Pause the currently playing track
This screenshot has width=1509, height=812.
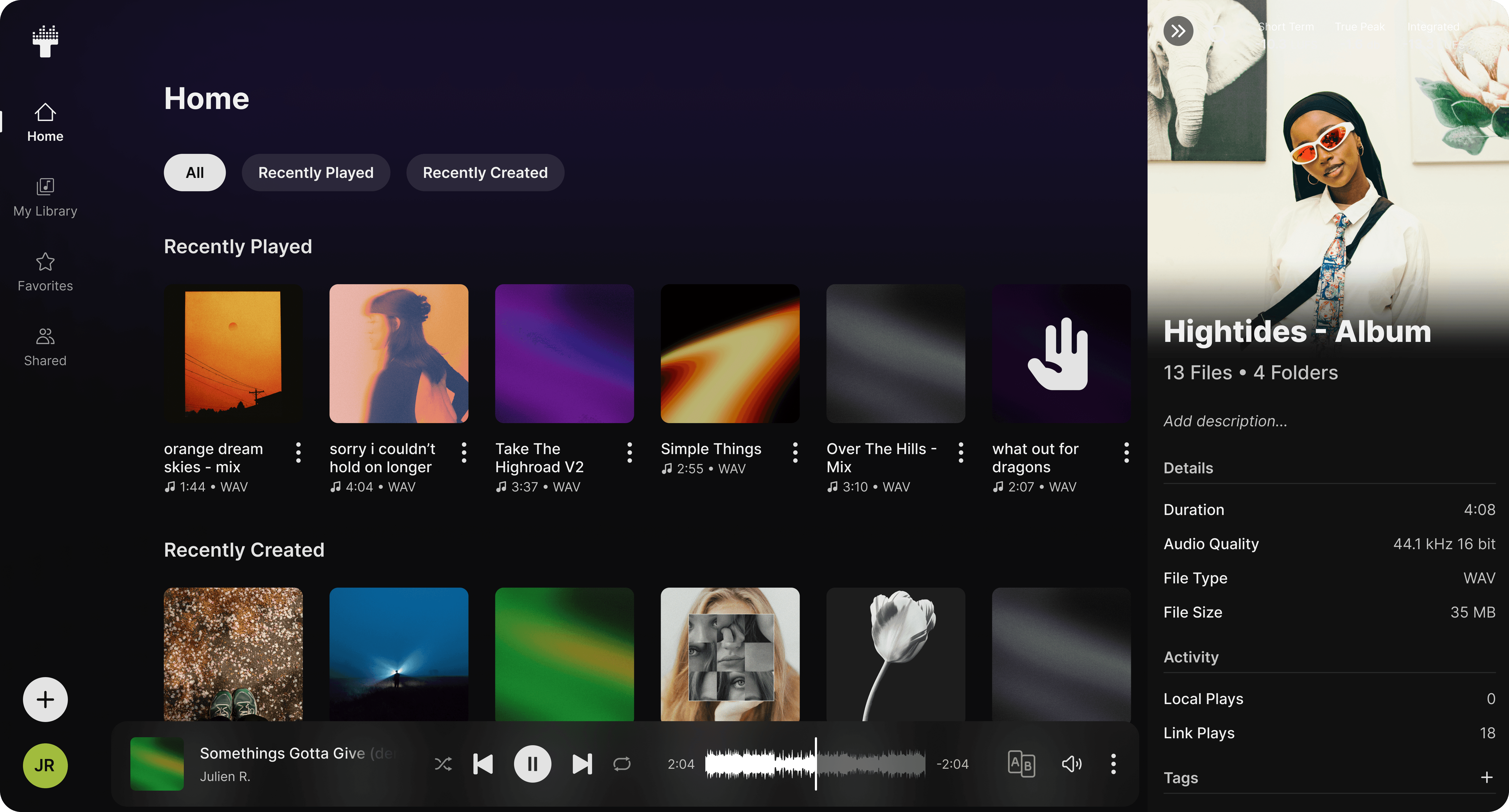(532, 764)
